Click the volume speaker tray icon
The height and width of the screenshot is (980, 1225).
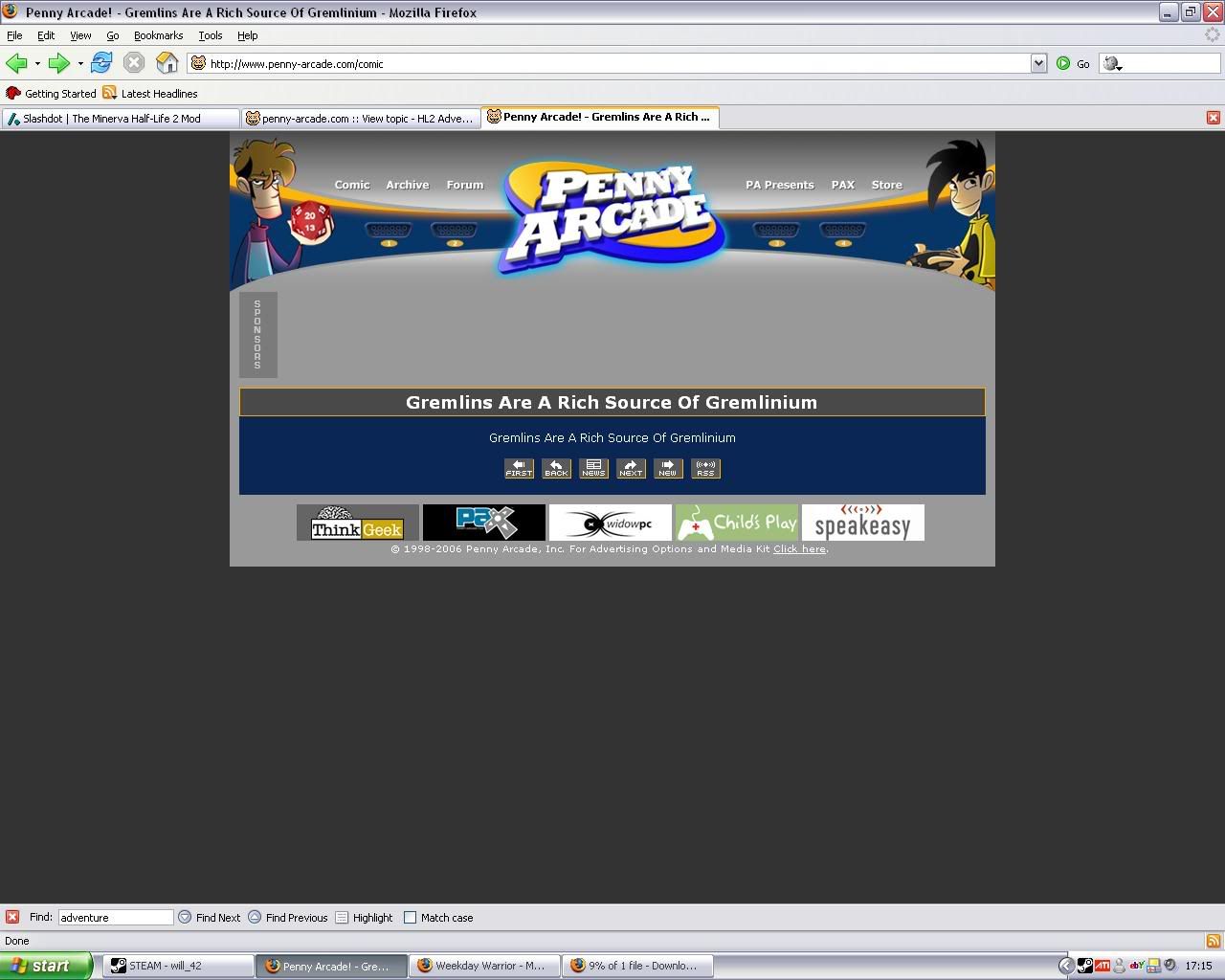click(x=1170, y=966)
